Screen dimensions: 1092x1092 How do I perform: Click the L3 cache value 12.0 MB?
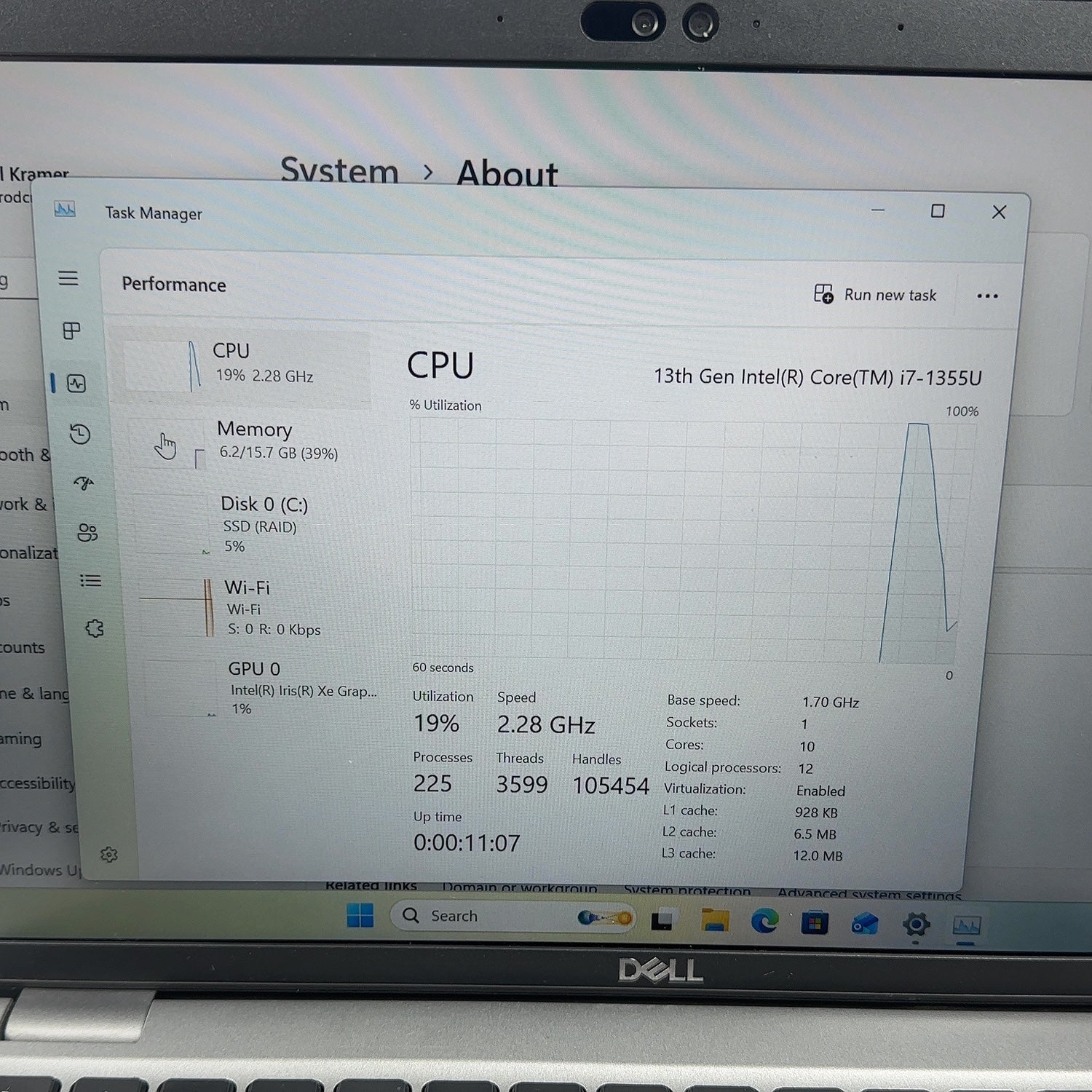[x=818, y=856]
